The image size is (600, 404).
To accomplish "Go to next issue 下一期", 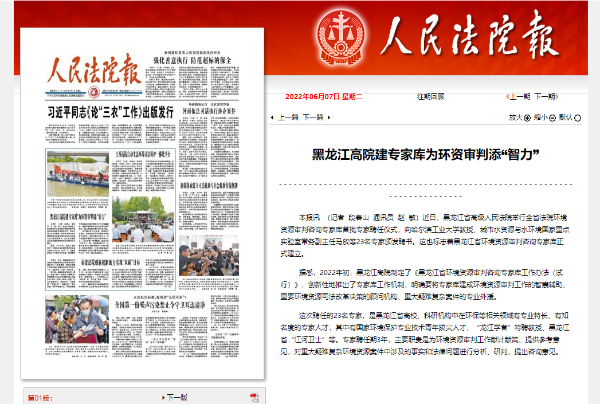I will pyautogui.click(x=548, y=97).
